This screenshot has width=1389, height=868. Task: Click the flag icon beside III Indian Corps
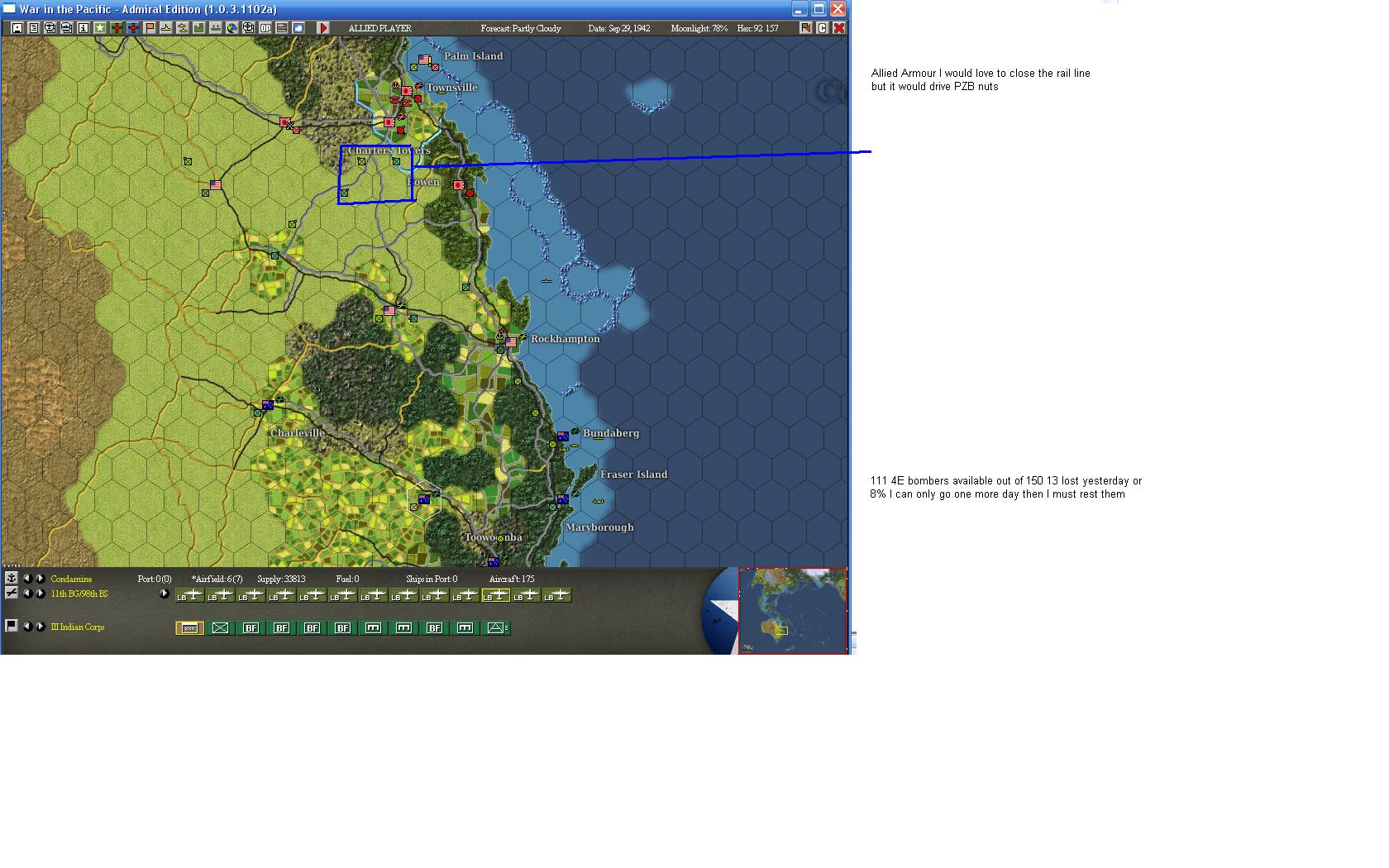point(12,626)
